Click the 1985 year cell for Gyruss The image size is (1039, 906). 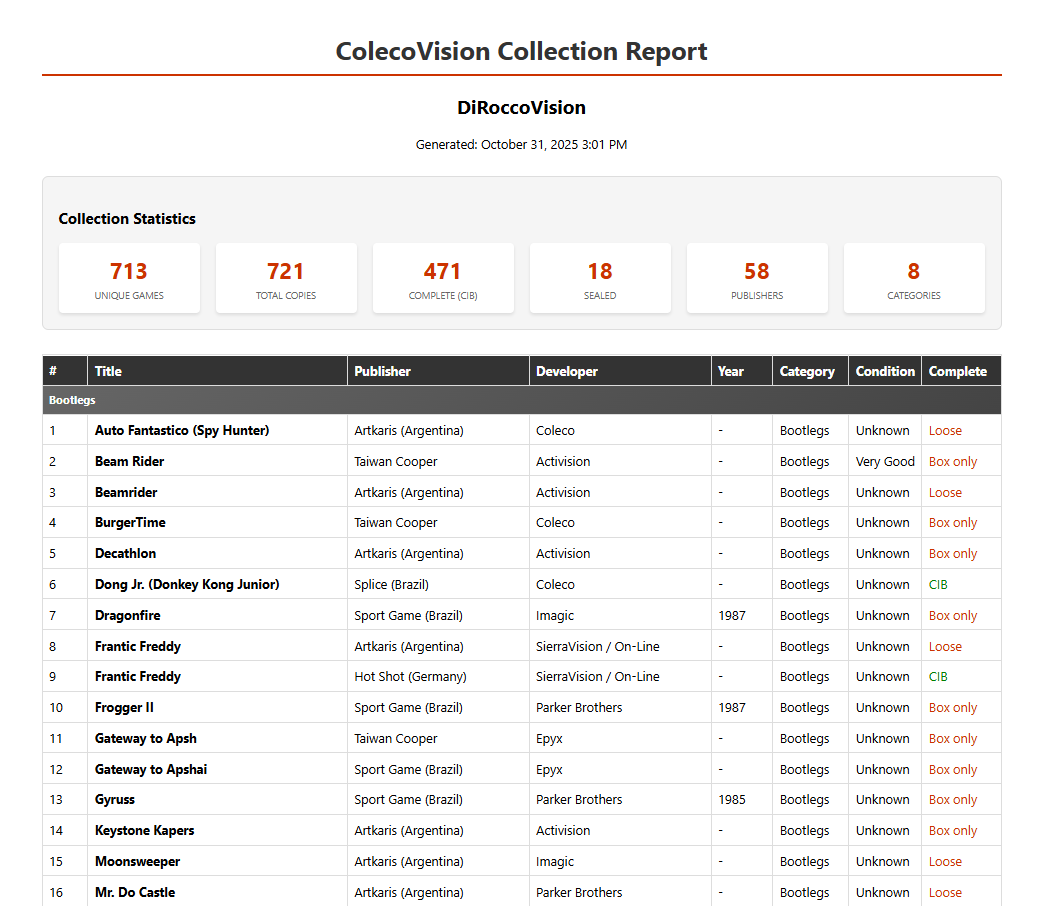click(x=732, y=800)
